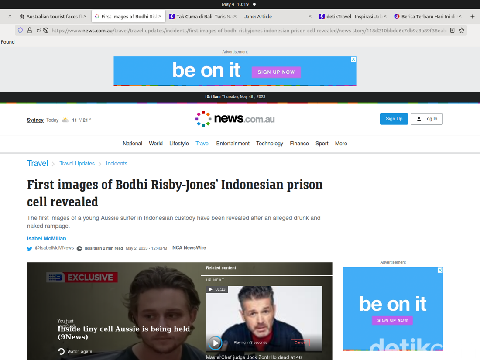Expand the tab list arrow left of tabs

pyautogui.click(x=10, y=16)
